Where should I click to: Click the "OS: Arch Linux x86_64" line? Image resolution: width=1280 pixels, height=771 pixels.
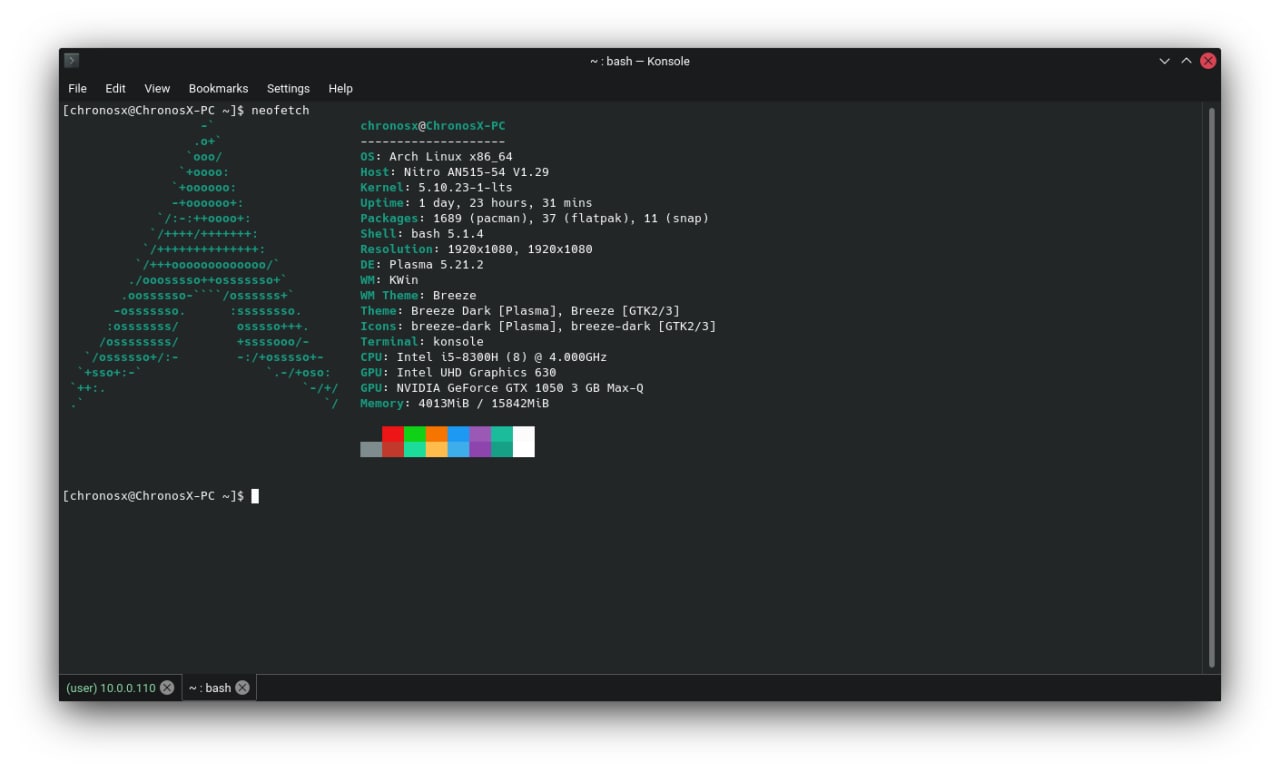click(436, 157)
